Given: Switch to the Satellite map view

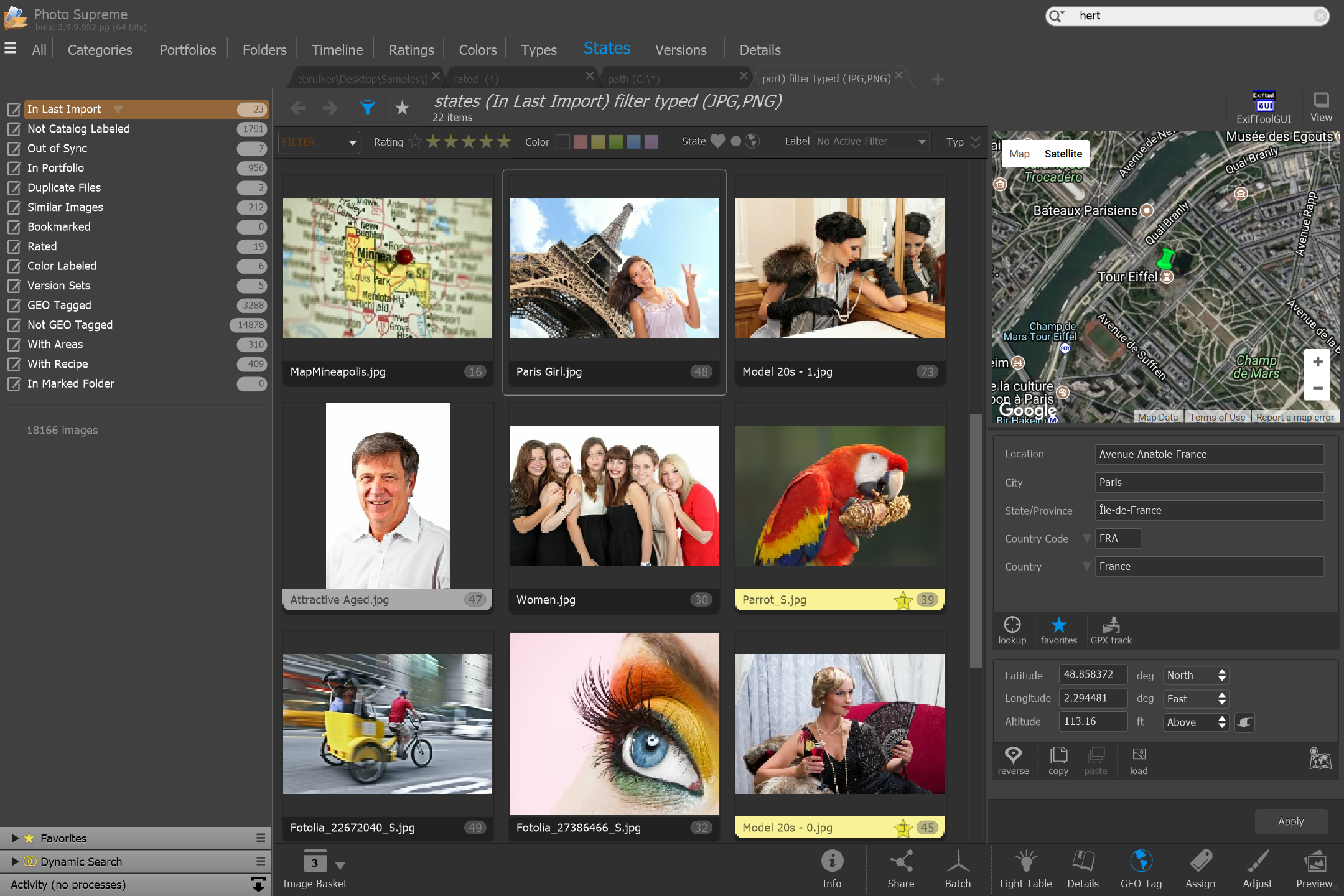Looking at the screenshot, I should [1063, 154].
